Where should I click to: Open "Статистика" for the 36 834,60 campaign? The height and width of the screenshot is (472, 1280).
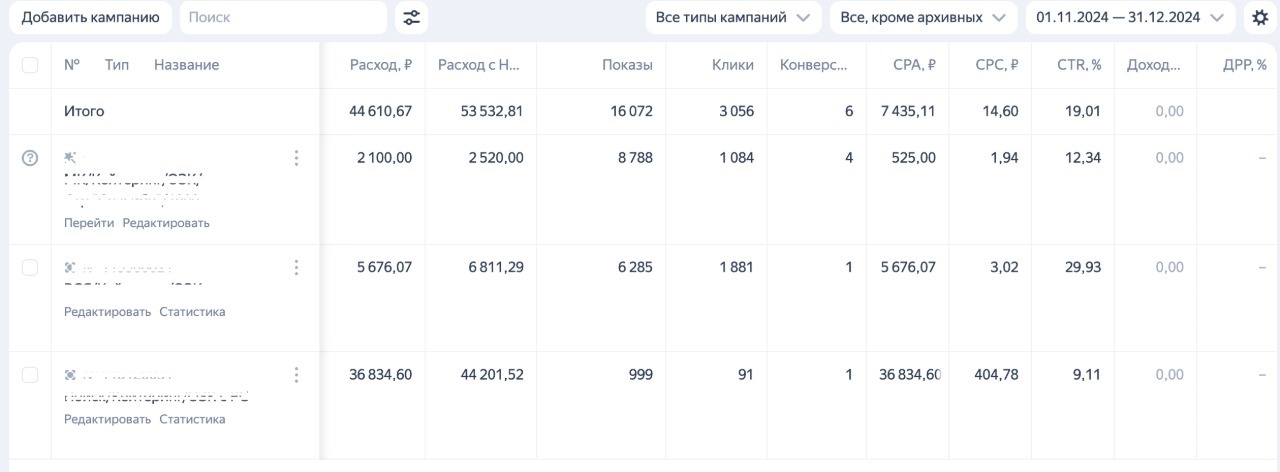(192, 419)
